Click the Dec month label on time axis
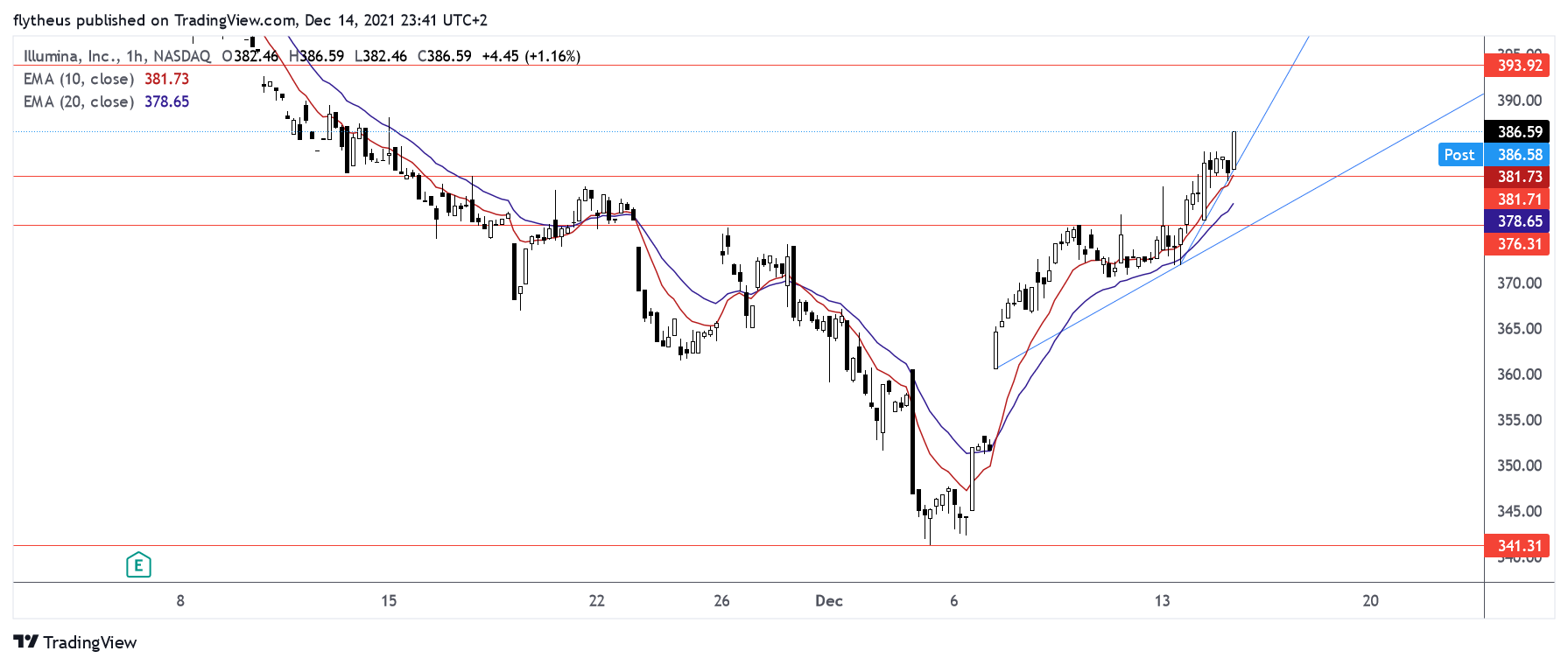The height and width of the screenshot is (665, 1568). coord(829,600)
